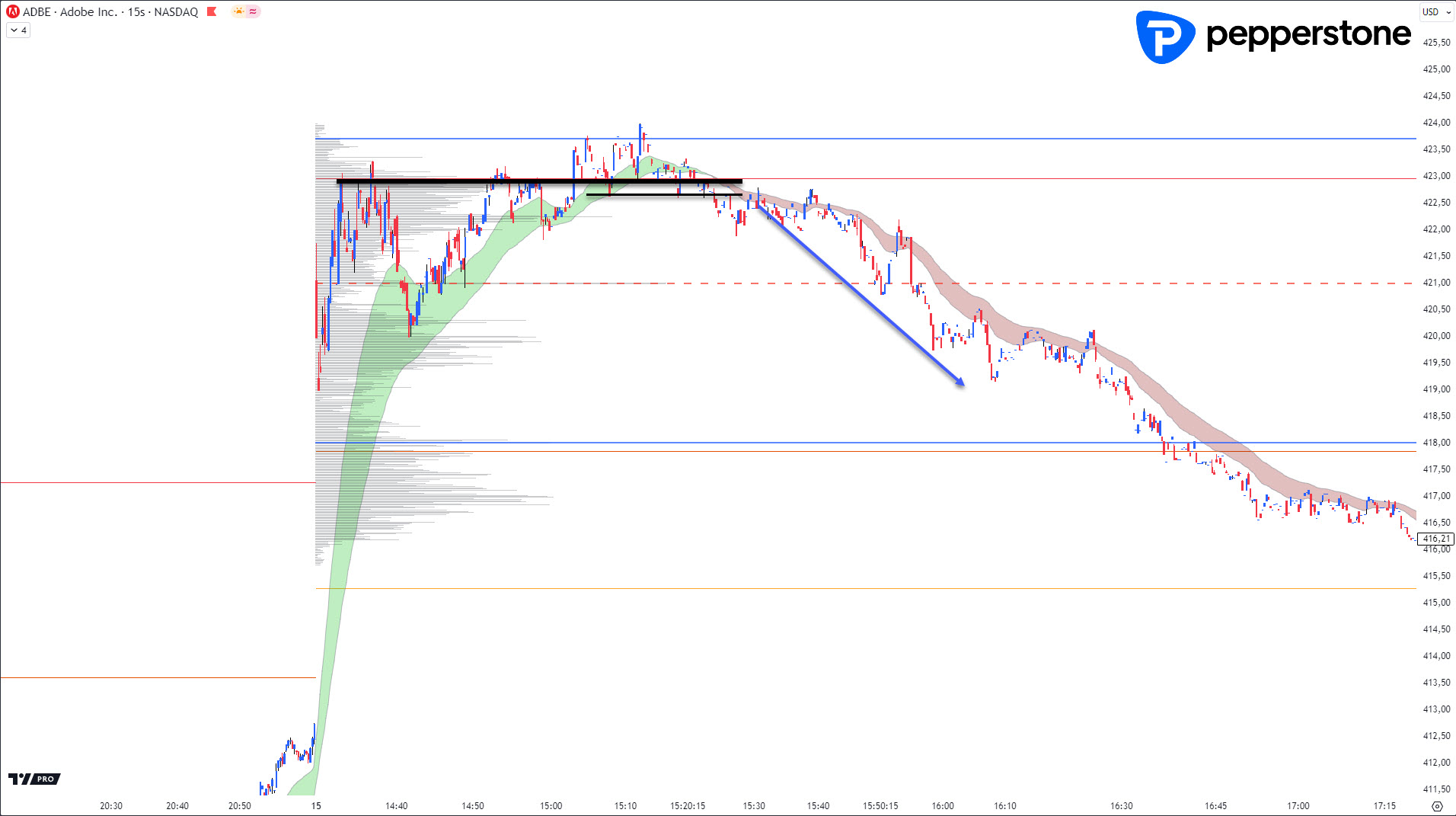Viewport: 1456px width, 816px height.
Task: Click the 16:30 time axis label
Action: click(1121, 806)
